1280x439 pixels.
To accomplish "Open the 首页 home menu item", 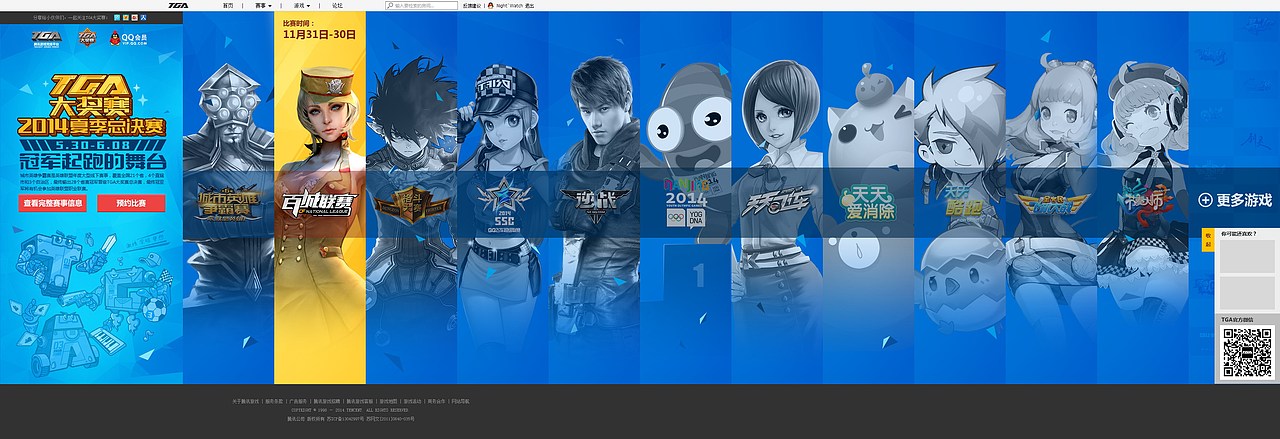I will click(x=228, y=6).
